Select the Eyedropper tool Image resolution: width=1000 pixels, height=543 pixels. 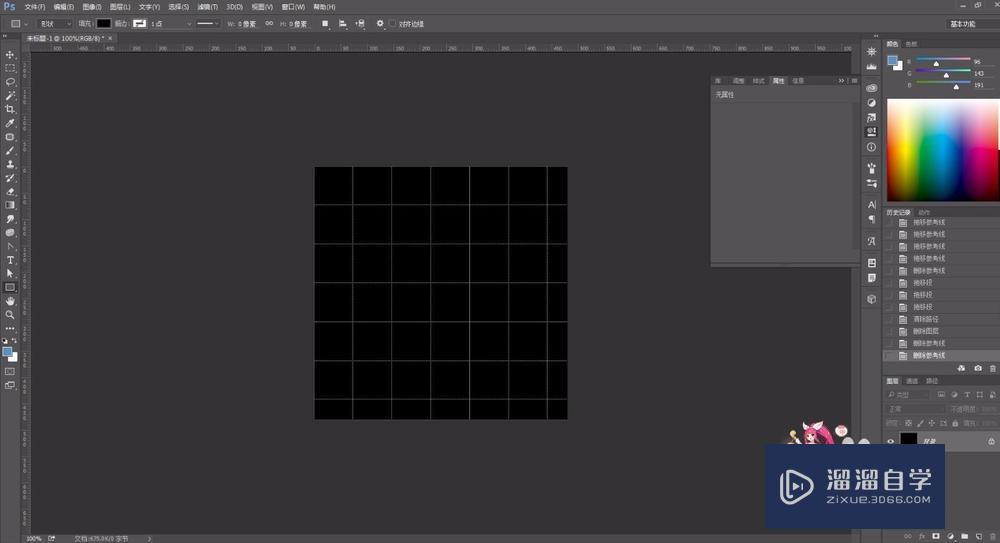[10, 123]
